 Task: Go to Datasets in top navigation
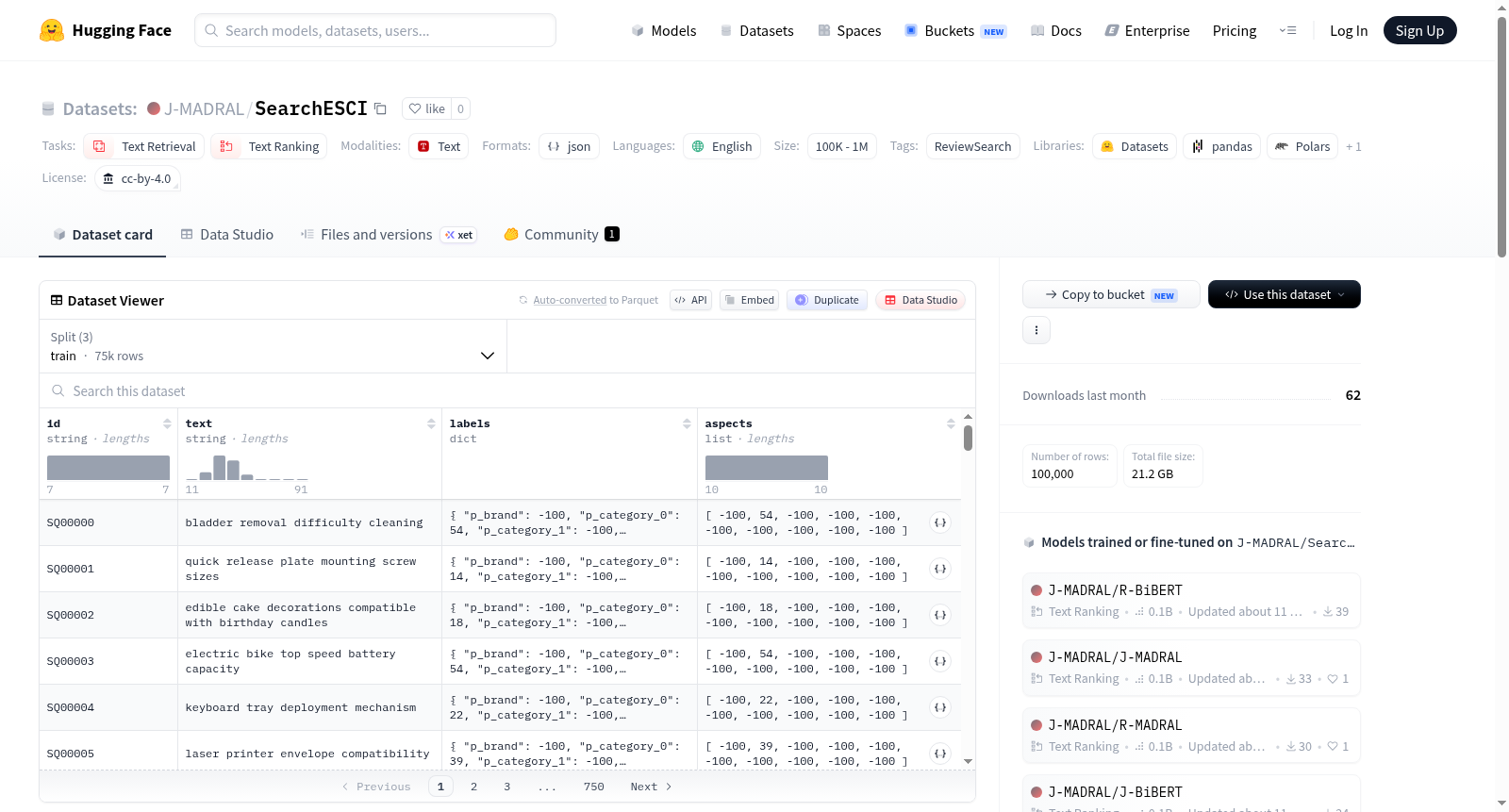tap(756, 31)
